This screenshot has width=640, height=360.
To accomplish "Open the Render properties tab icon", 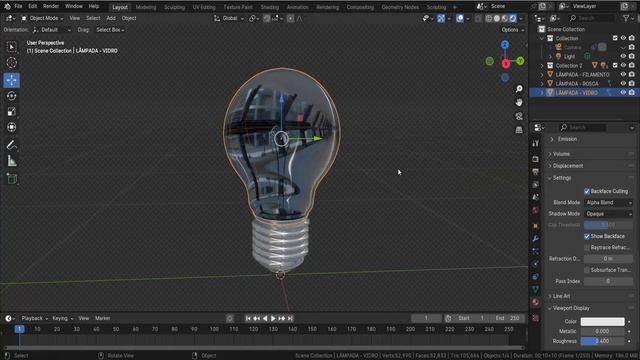I will coord(536,159).
